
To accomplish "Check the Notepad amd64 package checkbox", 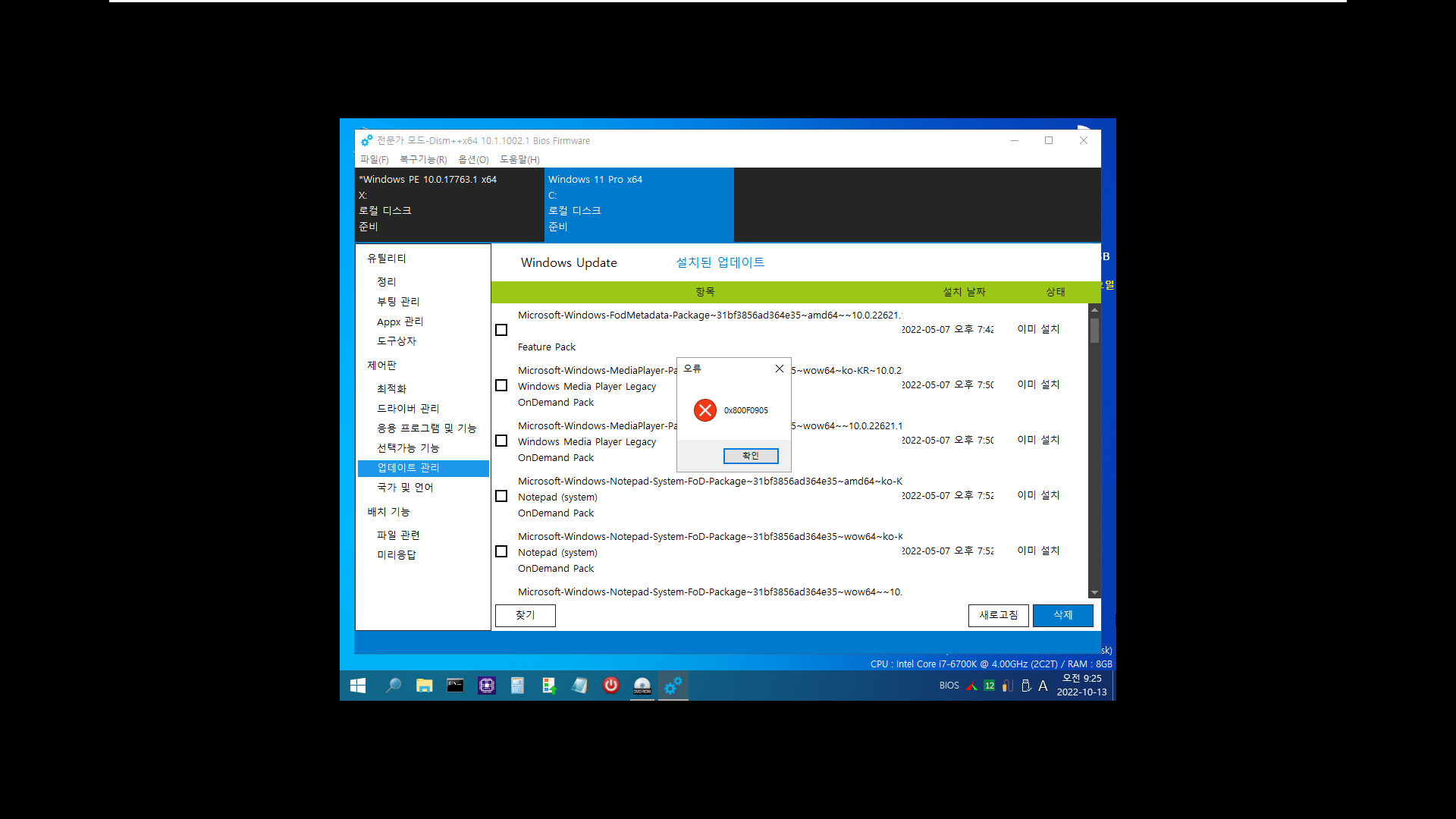I will (501, 496).
